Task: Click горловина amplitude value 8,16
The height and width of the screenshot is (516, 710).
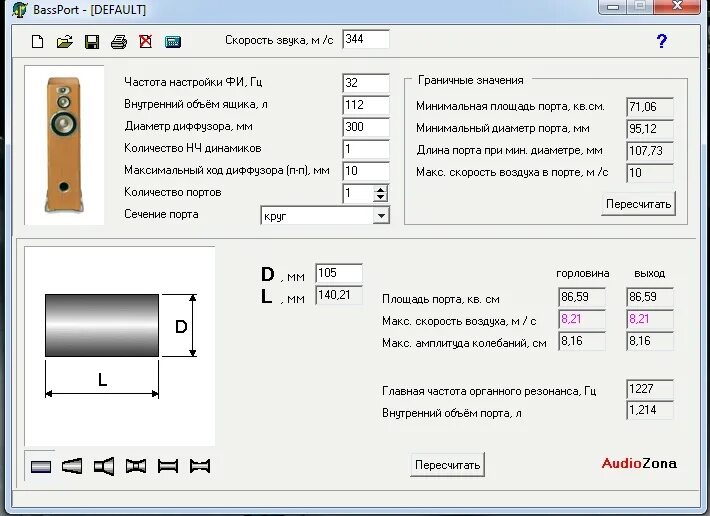Action: click(x=582, y=341)
